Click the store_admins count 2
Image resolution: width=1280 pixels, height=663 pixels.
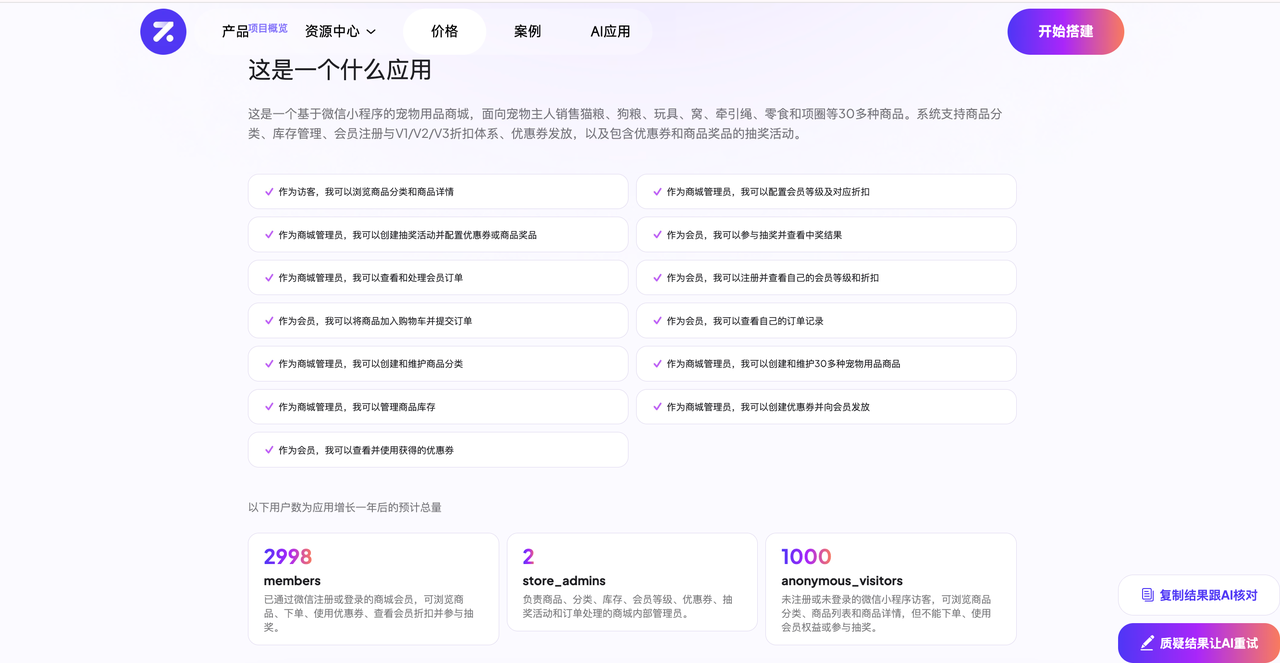click(x=528, y=557)
